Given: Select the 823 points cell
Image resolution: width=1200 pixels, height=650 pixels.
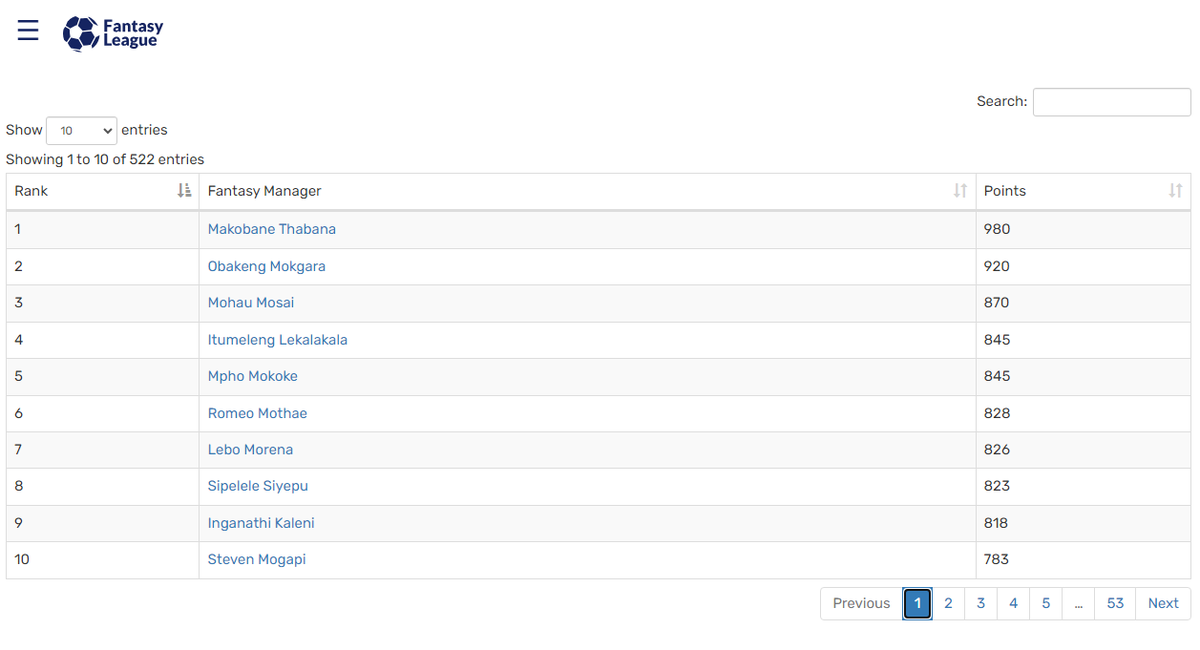Looking at the screenshot, I should pyautogui.click(x=1083, y=486).
